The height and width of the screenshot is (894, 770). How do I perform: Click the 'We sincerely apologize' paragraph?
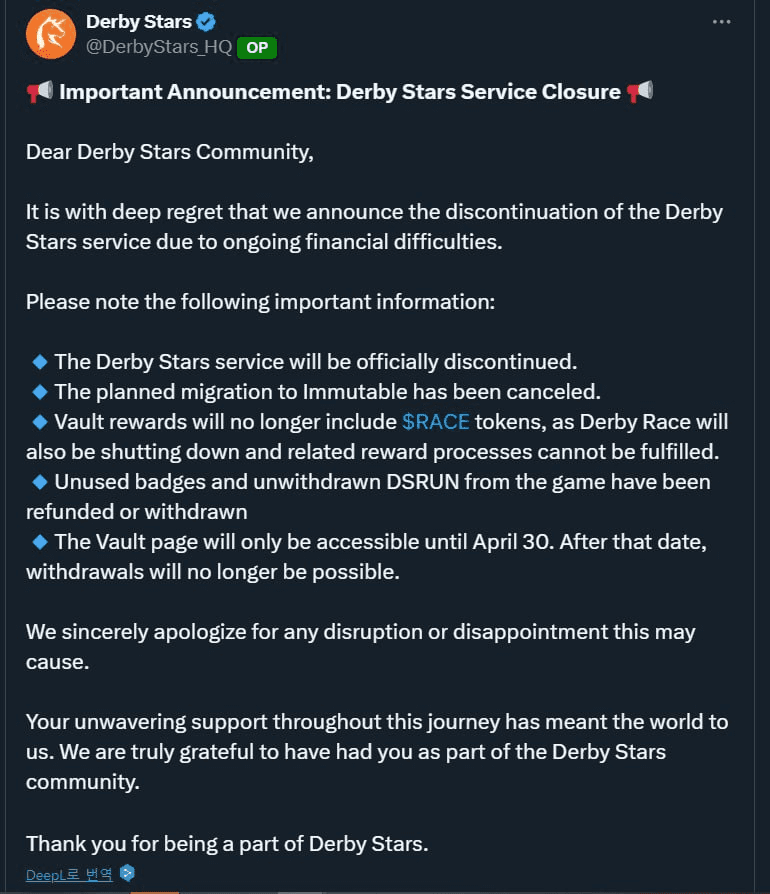(361, 647)
